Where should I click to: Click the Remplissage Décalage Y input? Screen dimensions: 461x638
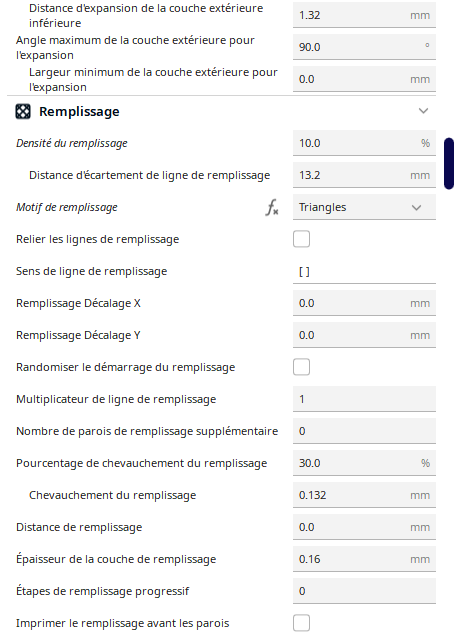(x=364, y=335)
